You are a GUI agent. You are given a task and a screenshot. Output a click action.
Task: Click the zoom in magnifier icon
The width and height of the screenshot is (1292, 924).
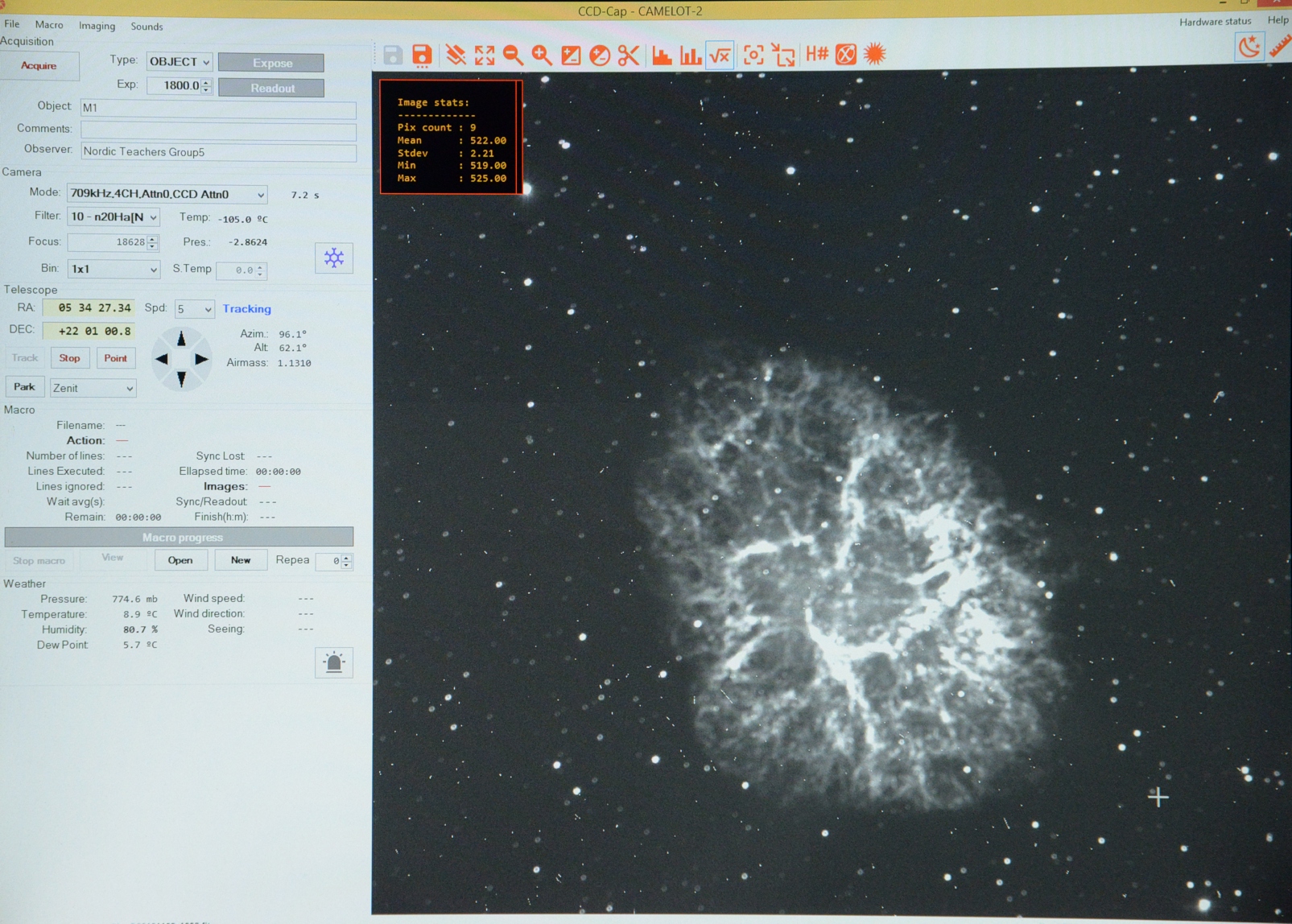click(x=542, y=55)
